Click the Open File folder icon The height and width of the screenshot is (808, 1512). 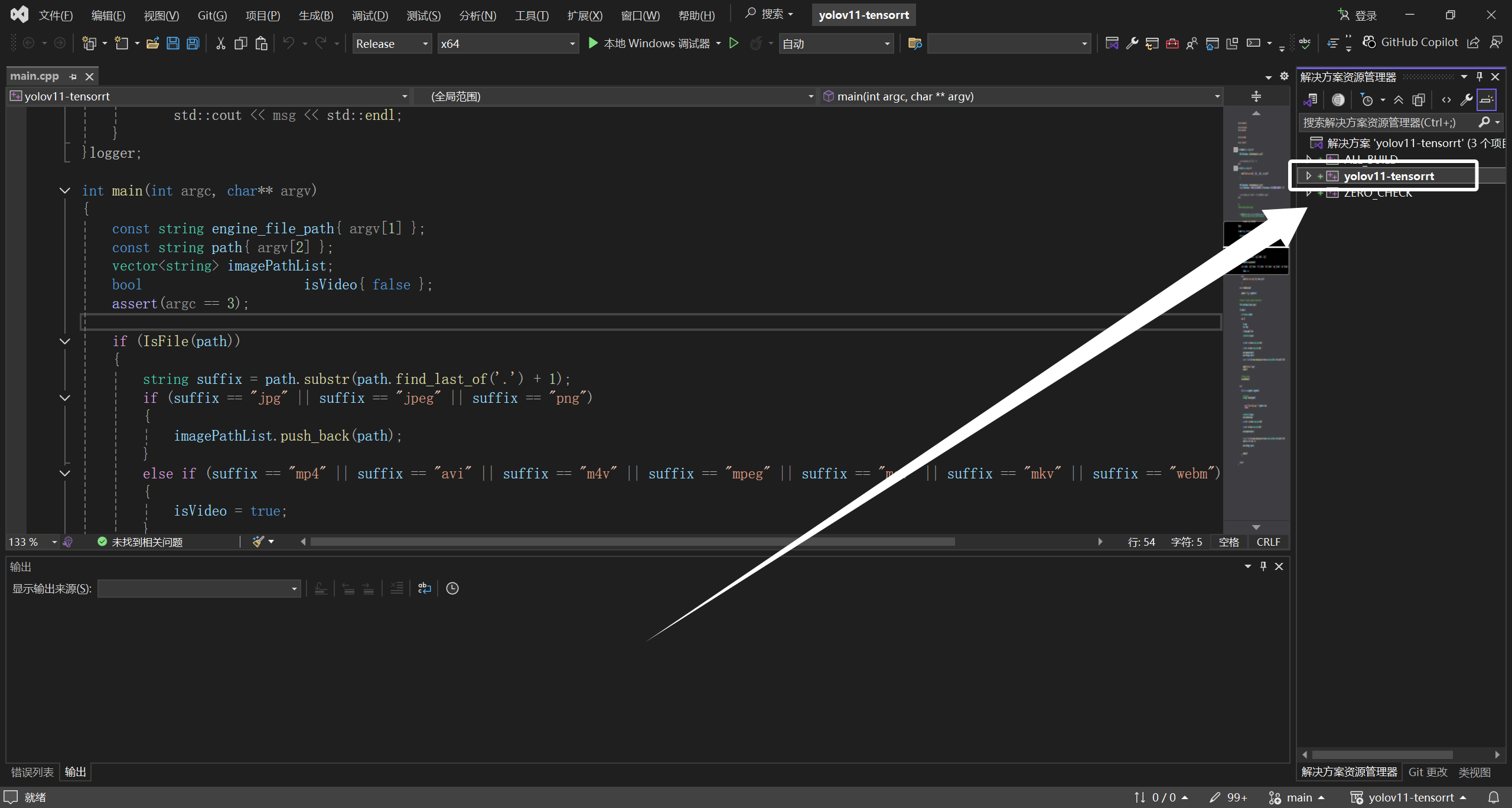pyautogui.click(x=152, y=43)
